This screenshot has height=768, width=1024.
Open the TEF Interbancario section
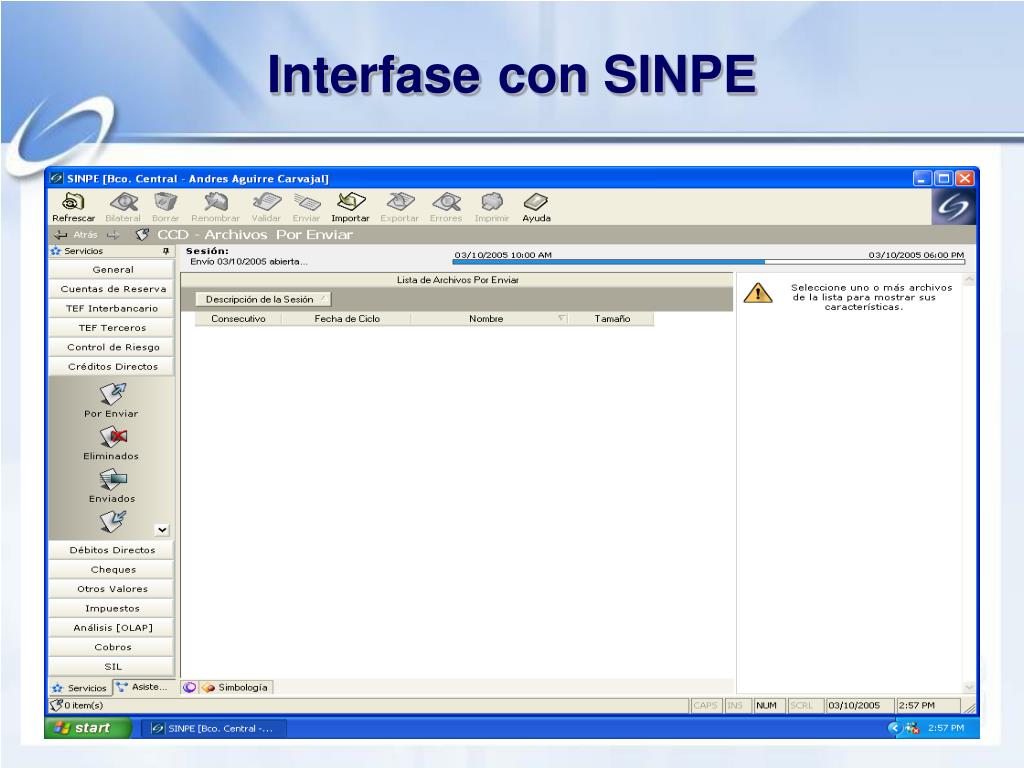(112, 308)
